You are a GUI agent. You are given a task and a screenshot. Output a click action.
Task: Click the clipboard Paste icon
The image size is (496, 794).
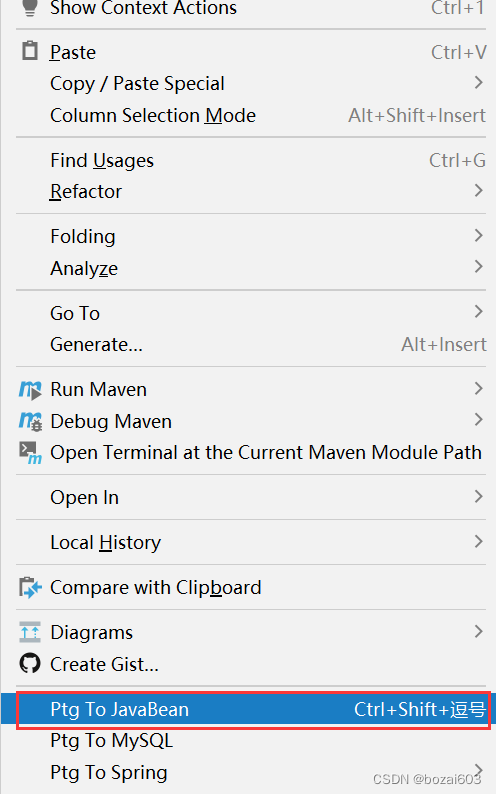(30, 51)
